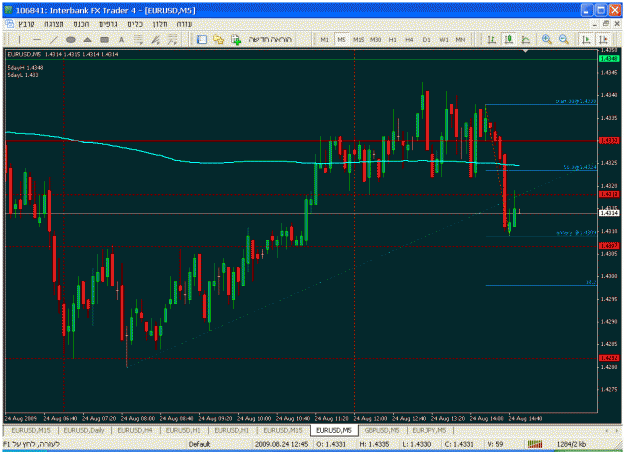The height and width of the screenshot is (452, 625).
Task: Select the diagonal trendline drawing tool
Action: tap(54, 39)
